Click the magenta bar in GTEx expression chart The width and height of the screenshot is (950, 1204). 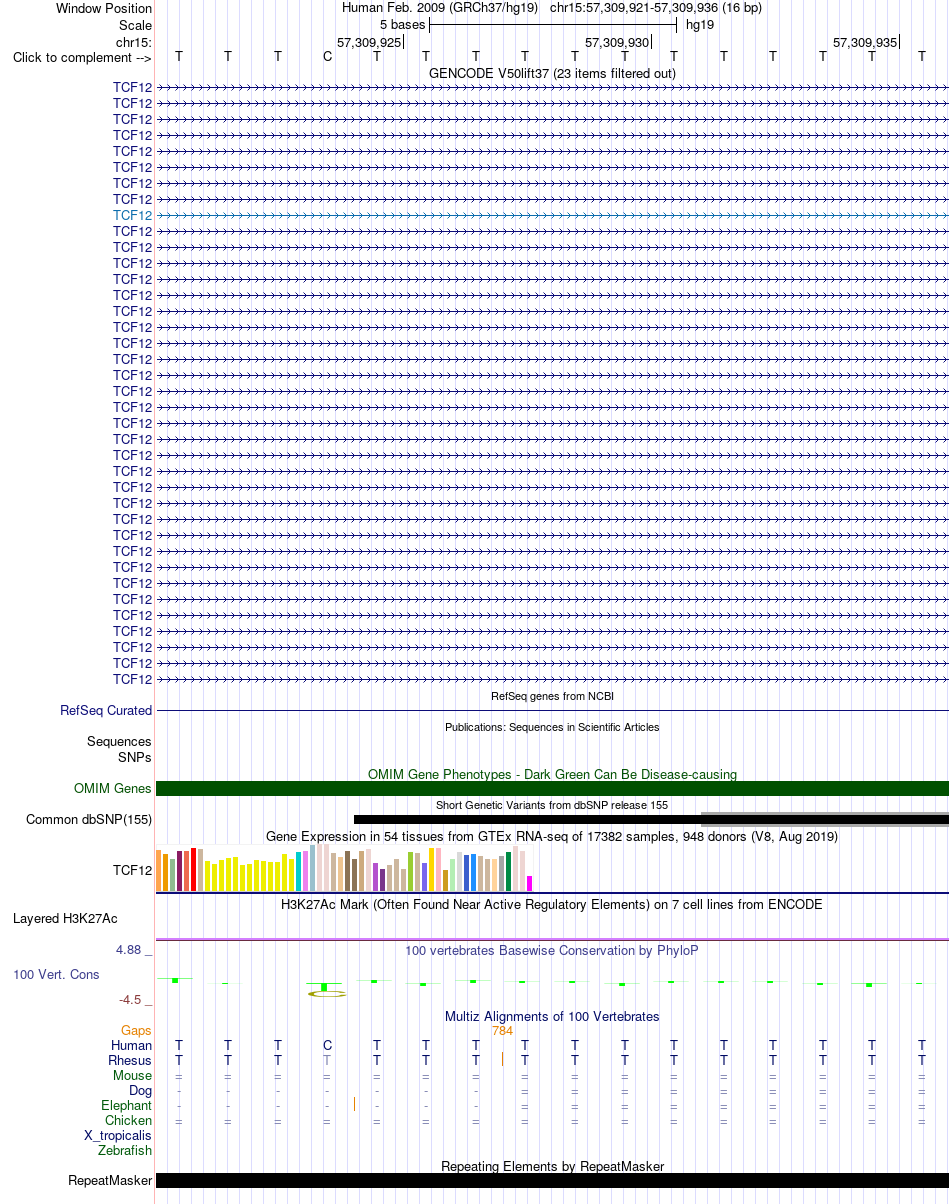(529, 883)
